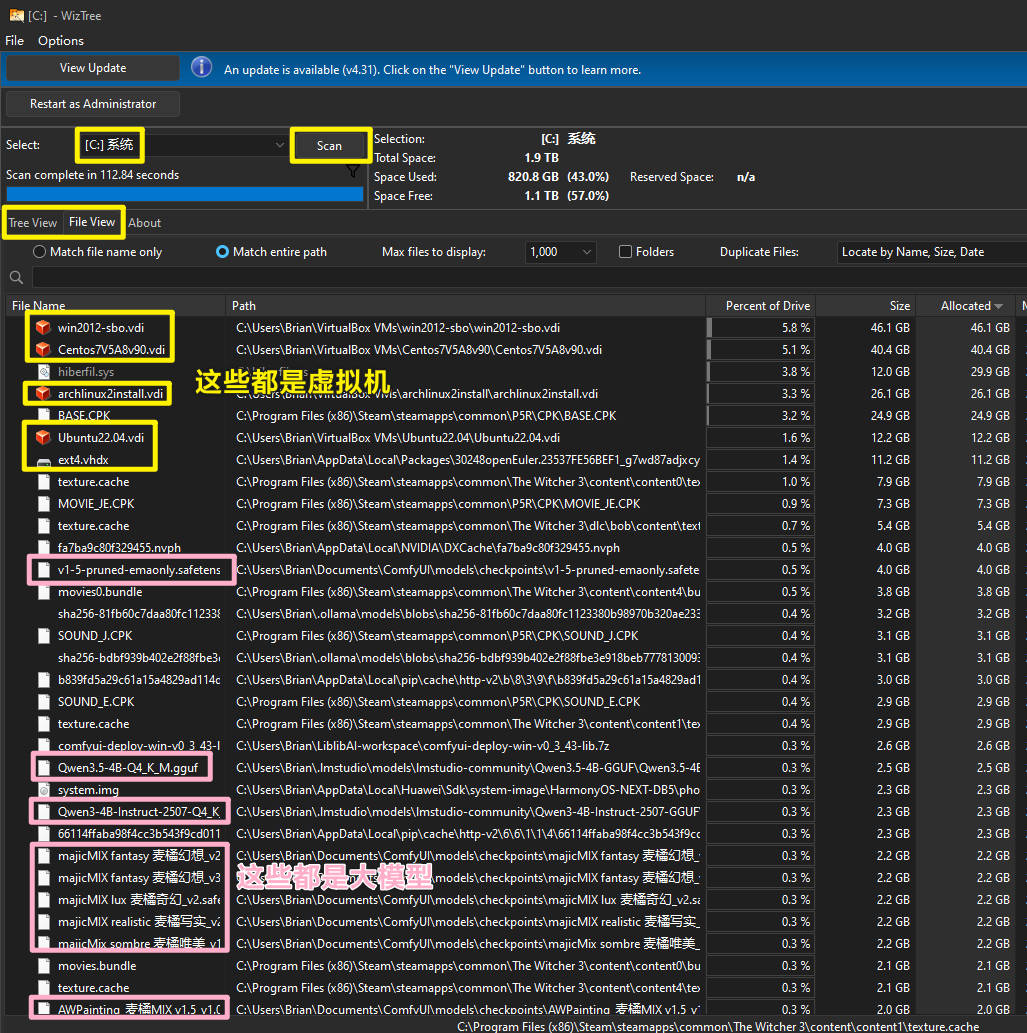
Task: Sort by the Size column header
Action: (x=866, y=306)
